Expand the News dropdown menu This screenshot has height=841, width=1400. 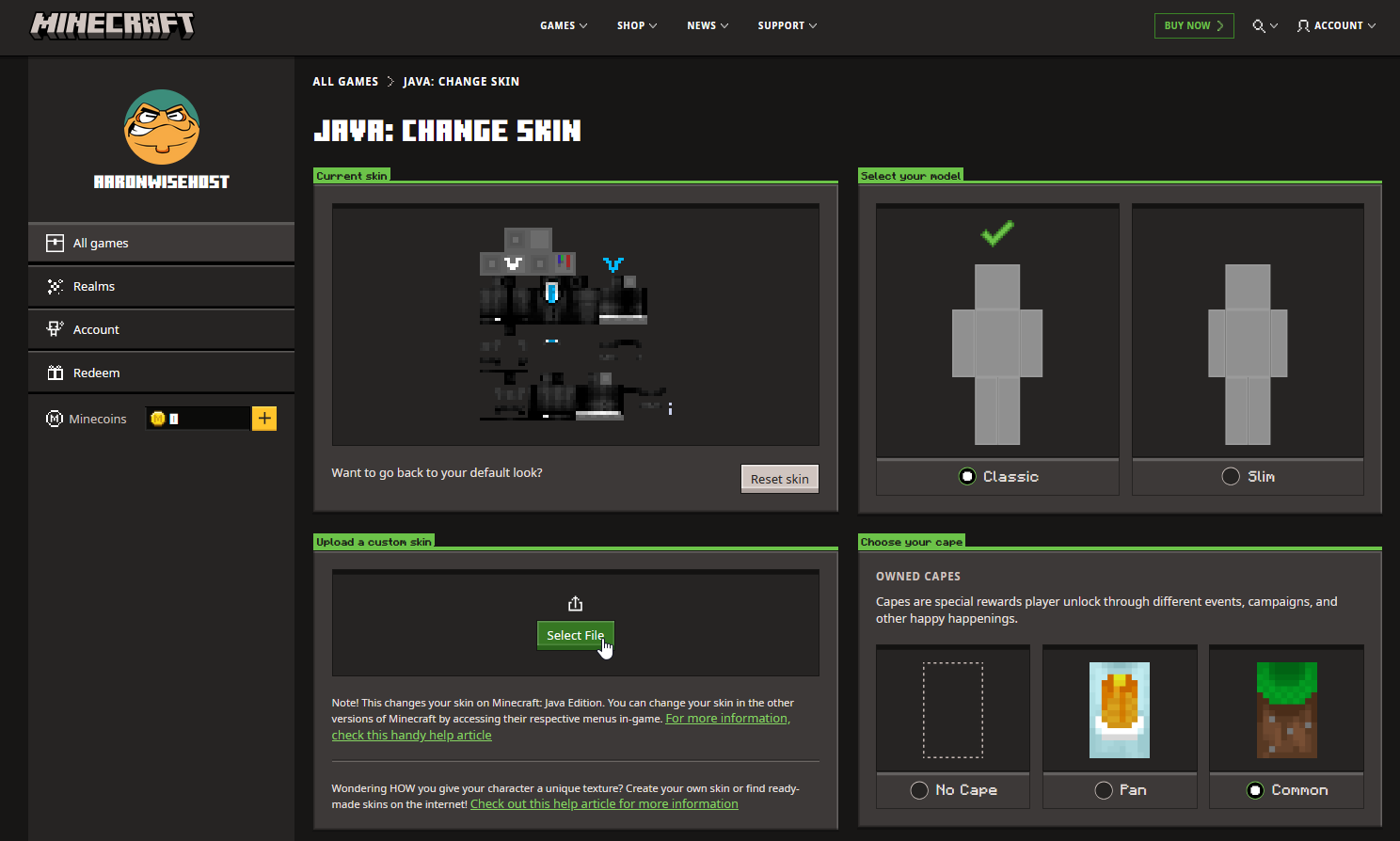pyautogui.click(x=708, y=26)
